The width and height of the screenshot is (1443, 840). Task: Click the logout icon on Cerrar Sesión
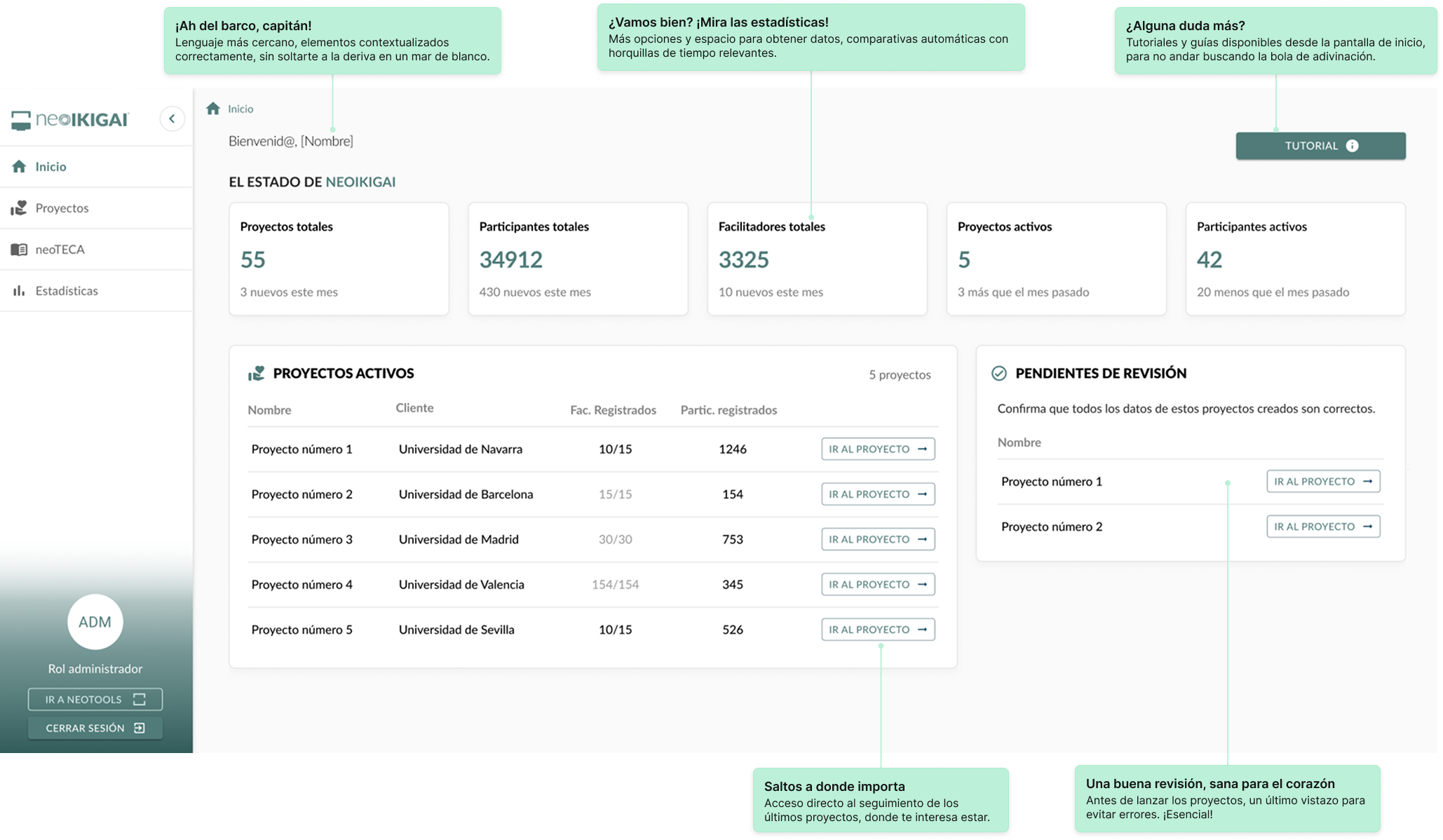139,728
